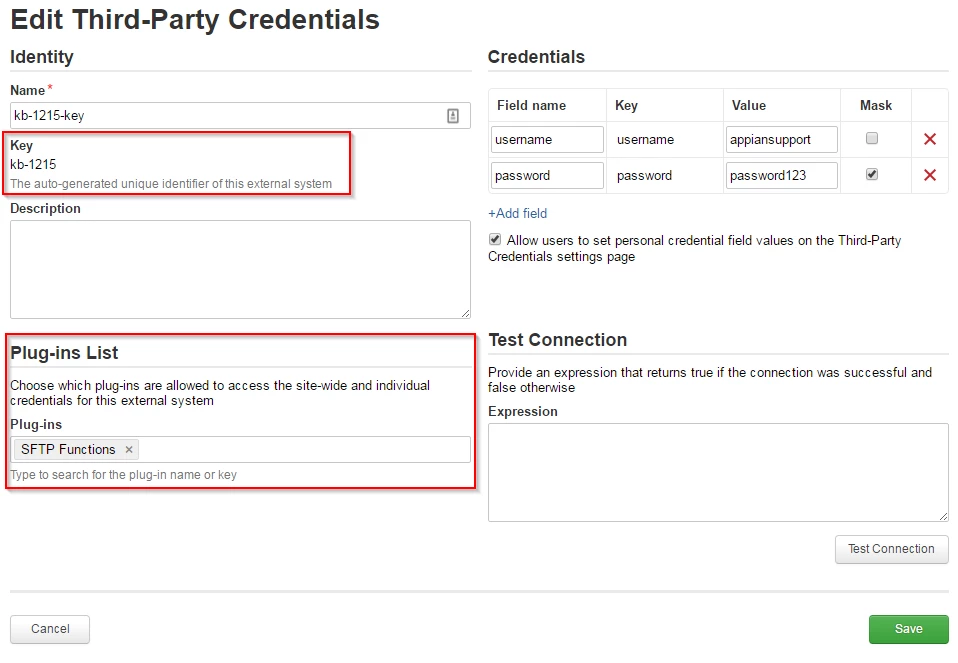Click the Expression text area
This screenshot has height=663, width=958.
(718, 472)
